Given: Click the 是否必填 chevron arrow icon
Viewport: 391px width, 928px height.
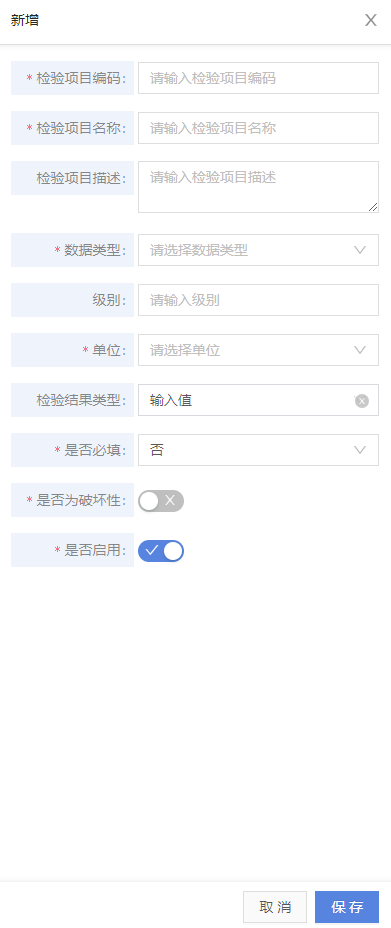Looking at the screenshot, I should pos(360,450).
